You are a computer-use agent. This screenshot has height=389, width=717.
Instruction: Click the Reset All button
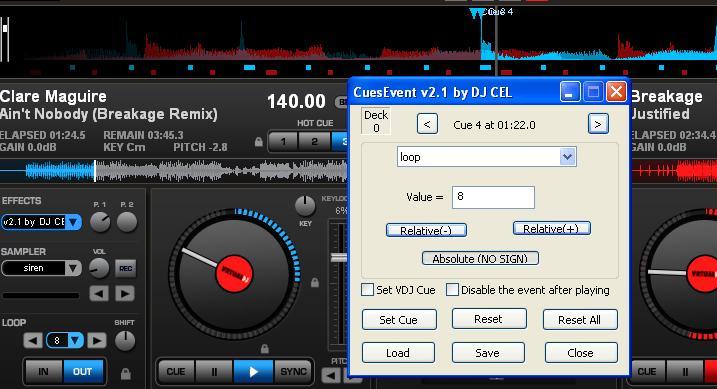[580, 320]
